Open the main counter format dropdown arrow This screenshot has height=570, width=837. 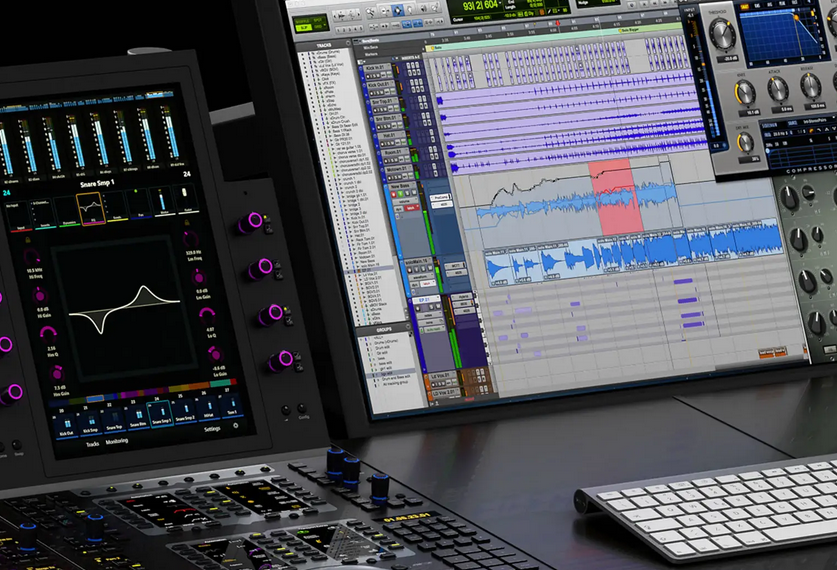(500, 3)
